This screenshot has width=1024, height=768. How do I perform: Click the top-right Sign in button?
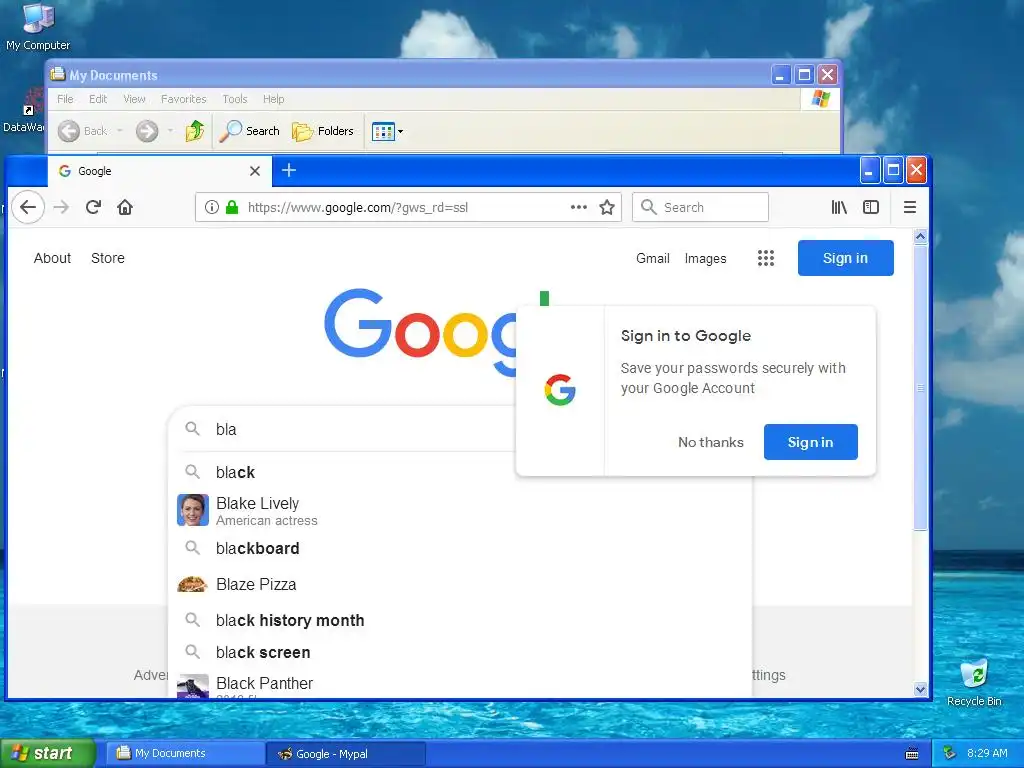845,258
